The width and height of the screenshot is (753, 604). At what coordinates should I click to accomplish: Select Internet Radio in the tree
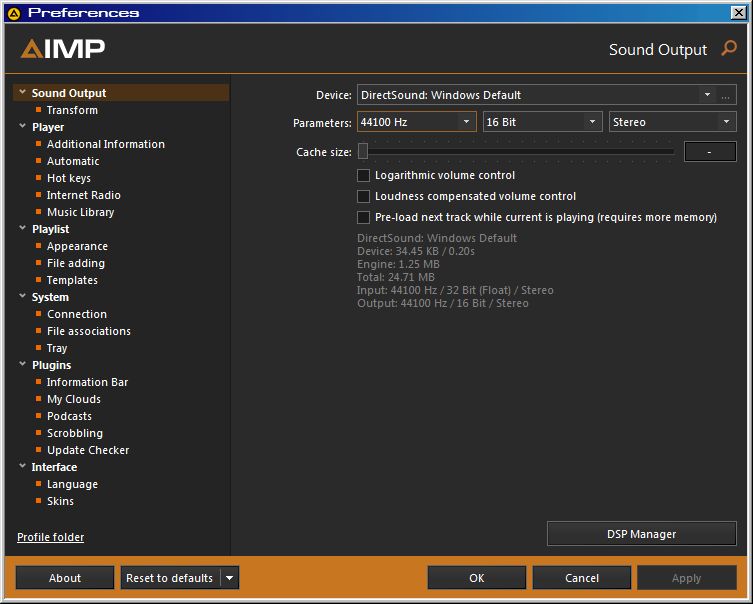tap(84, 195)
